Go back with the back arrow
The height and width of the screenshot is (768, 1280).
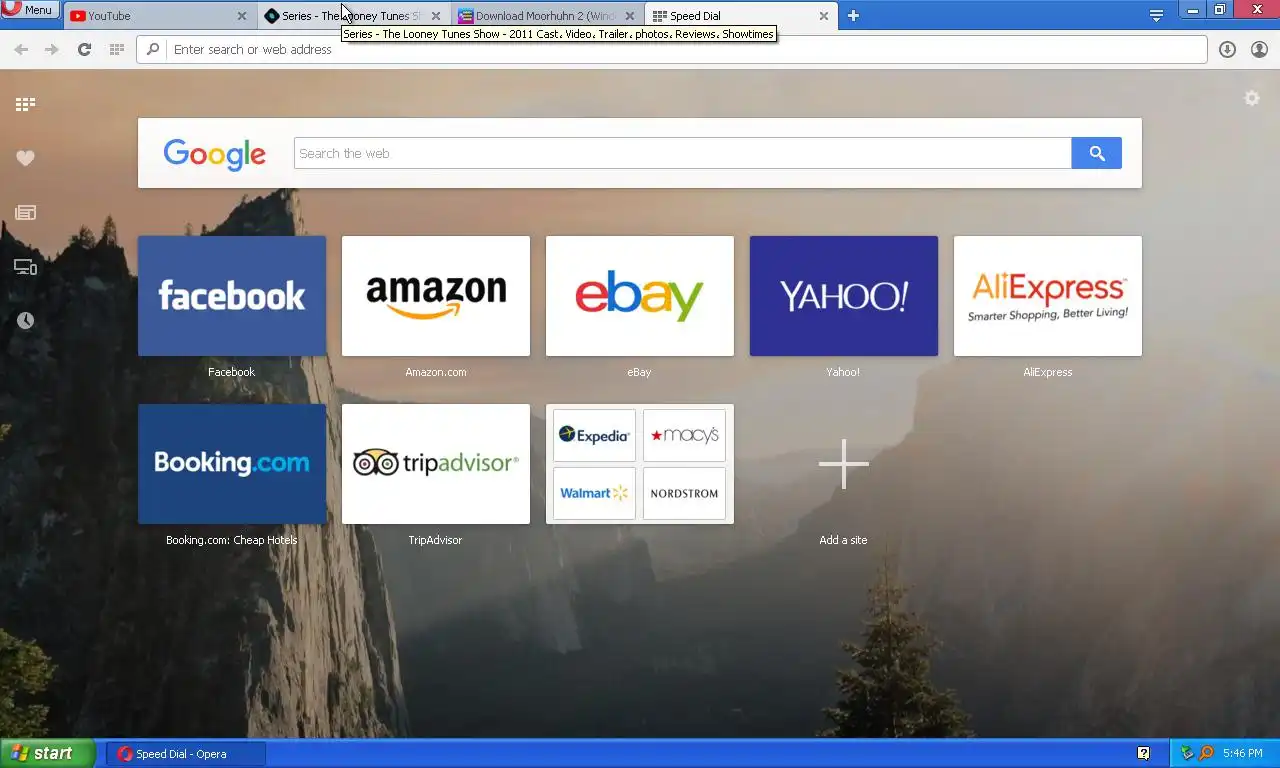(x=21, y=49)
